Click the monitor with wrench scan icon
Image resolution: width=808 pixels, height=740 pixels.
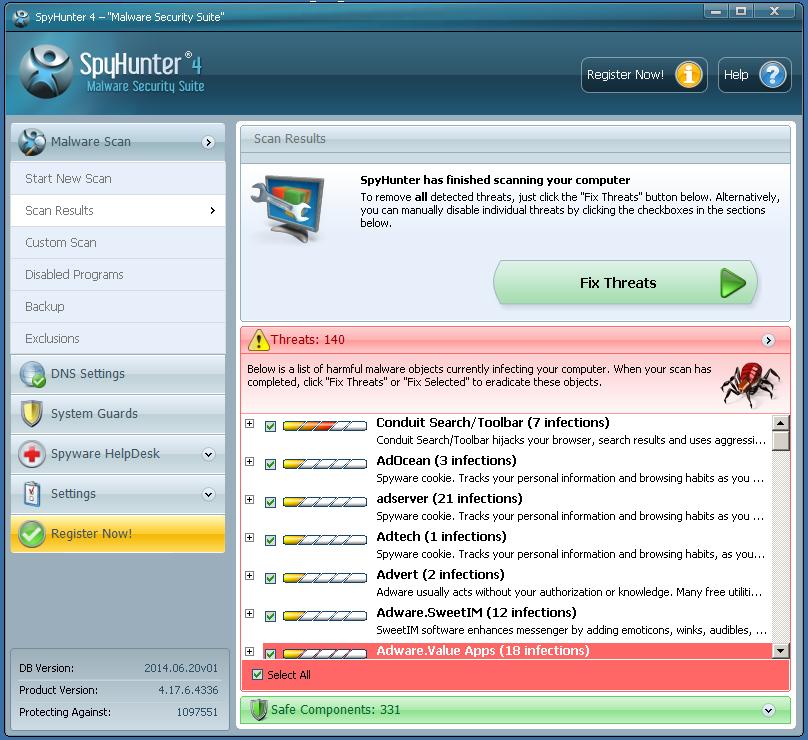(290, 208)
